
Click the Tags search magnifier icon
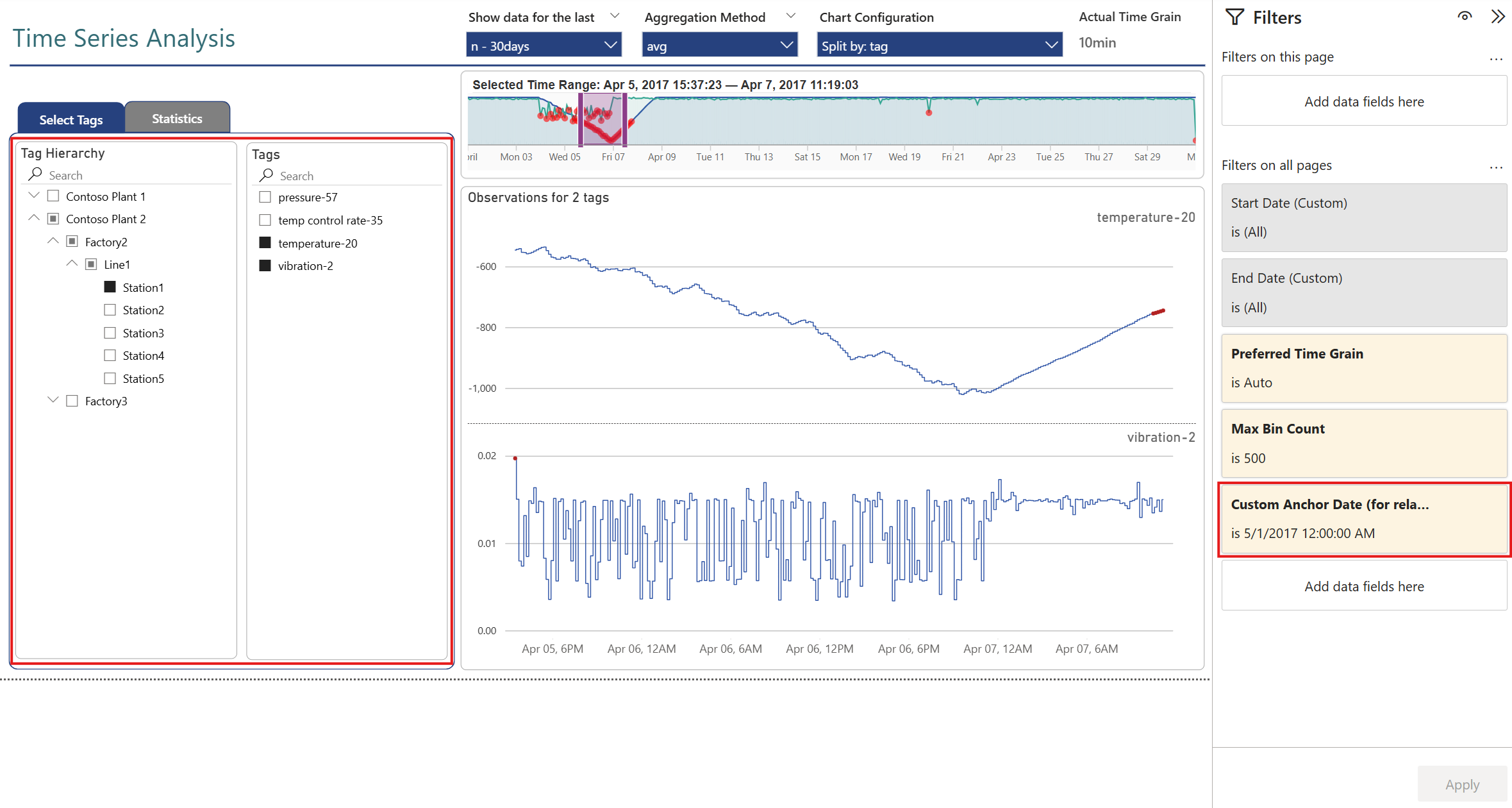pyautogui.click(x=267, y=175)
